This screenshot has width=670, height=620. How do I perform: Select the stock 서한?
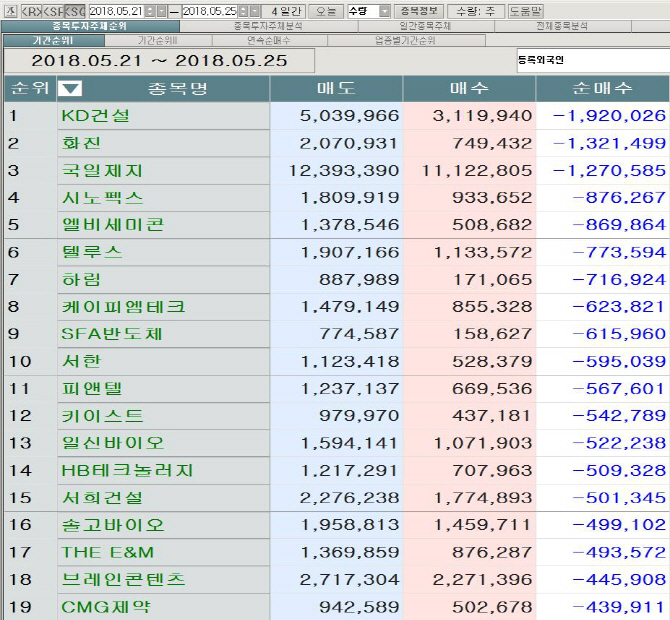pos(81,361)
